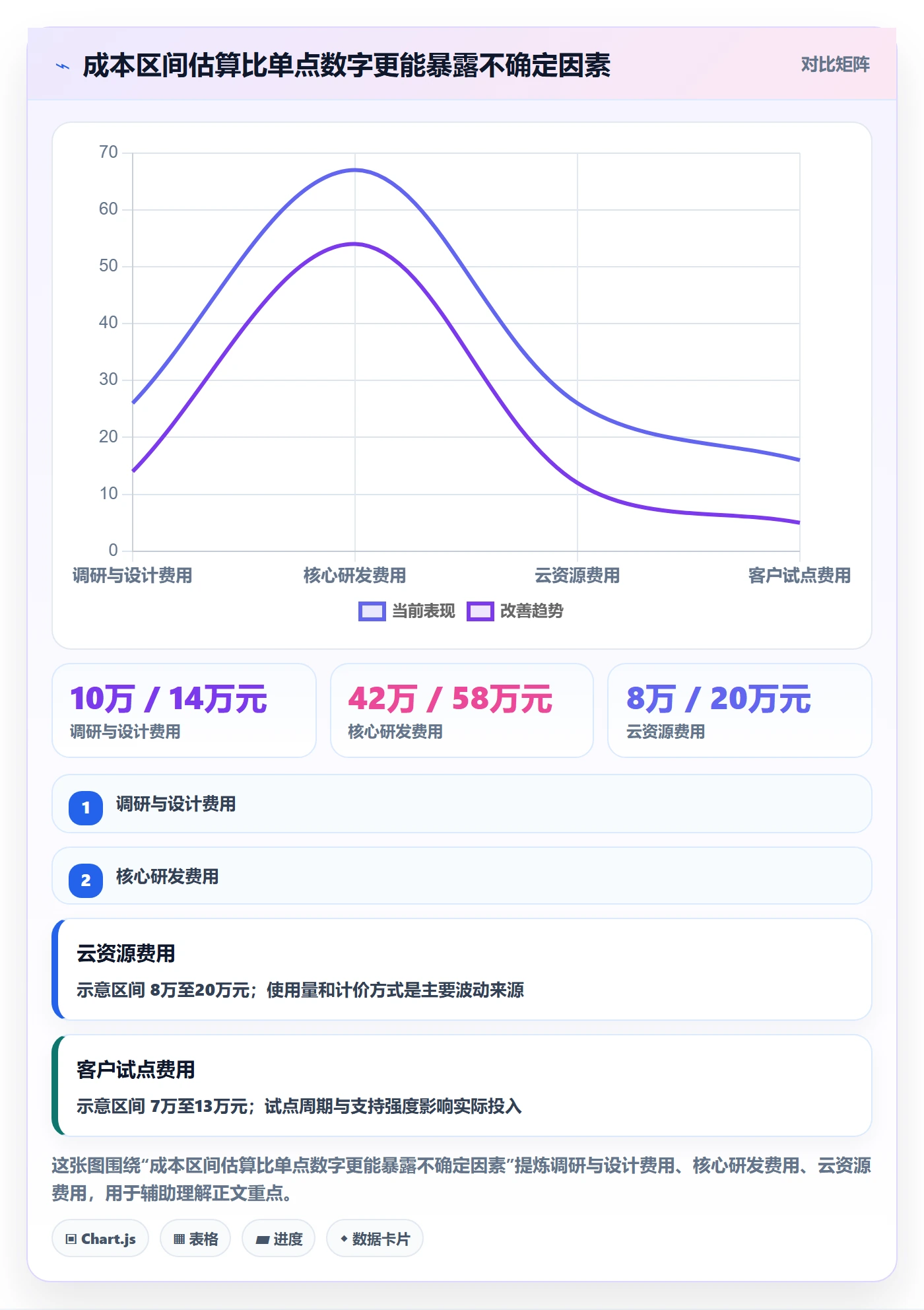
Task: Click the 调研与设计费用 x-axis label
Action: pos(132,576)
